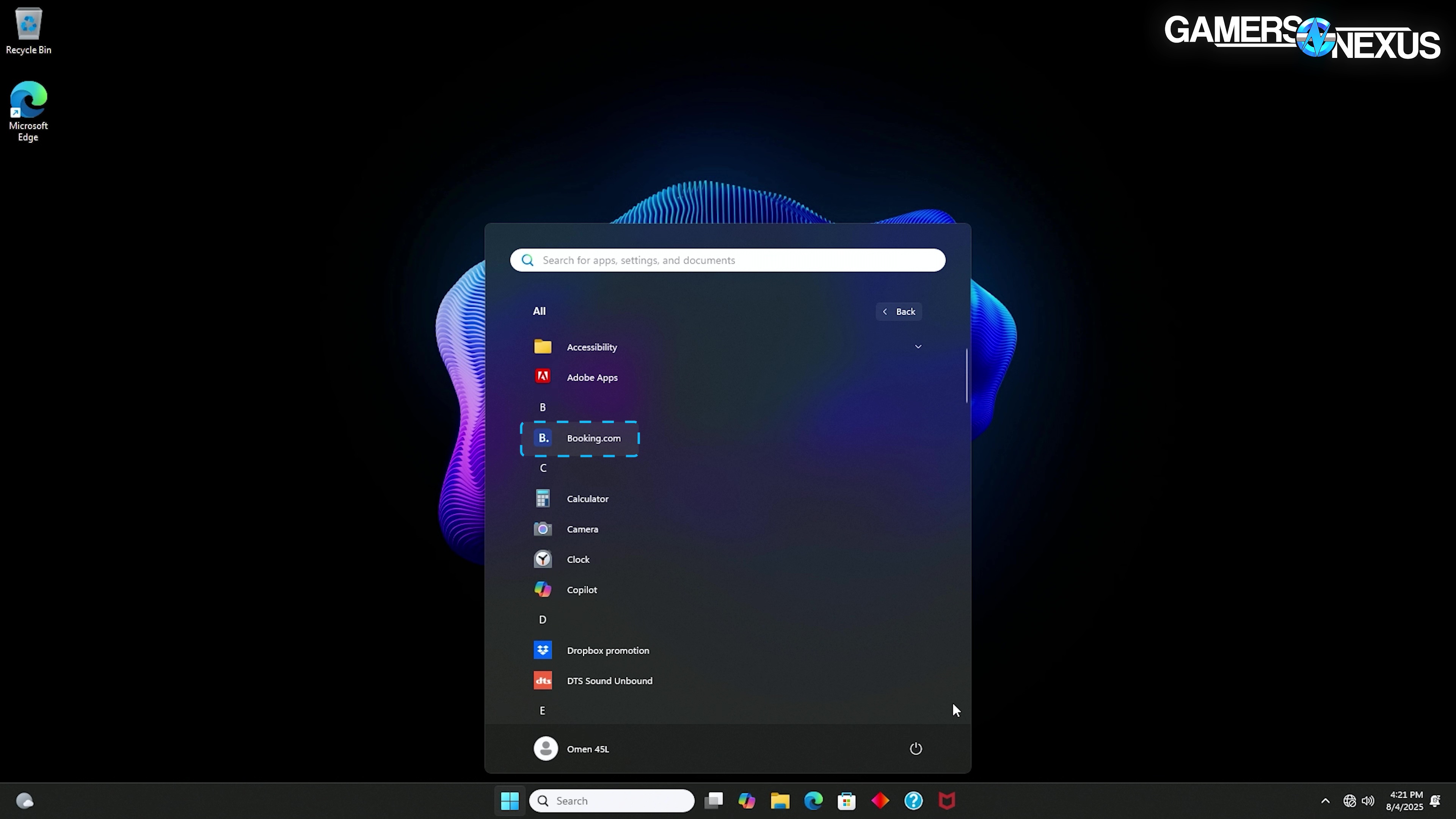Open network settings from the system tray
The width and height of the screenshot is (1456, 819).
click(1350, 801)
